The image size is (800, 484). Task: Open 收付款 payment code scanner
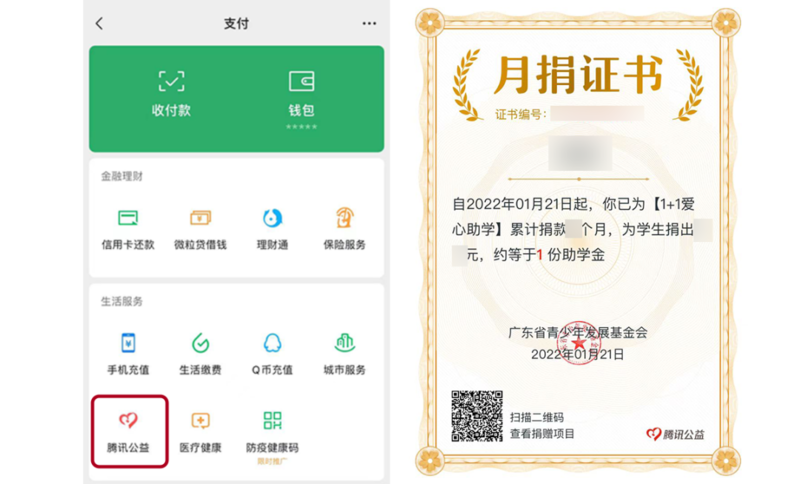point(171,94)
